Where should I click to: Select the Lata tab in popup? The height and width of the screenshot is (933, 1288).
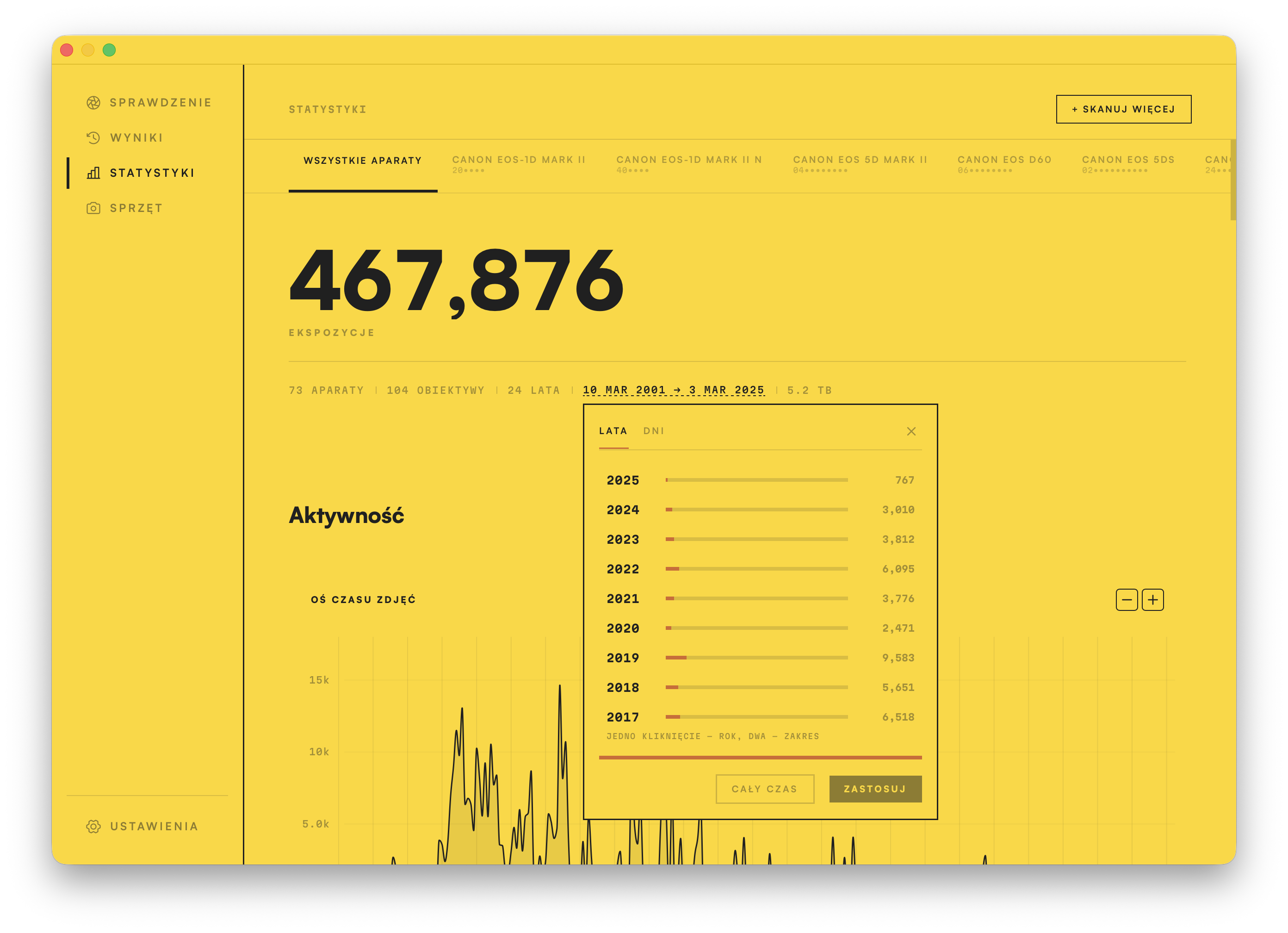click(613, 431)
